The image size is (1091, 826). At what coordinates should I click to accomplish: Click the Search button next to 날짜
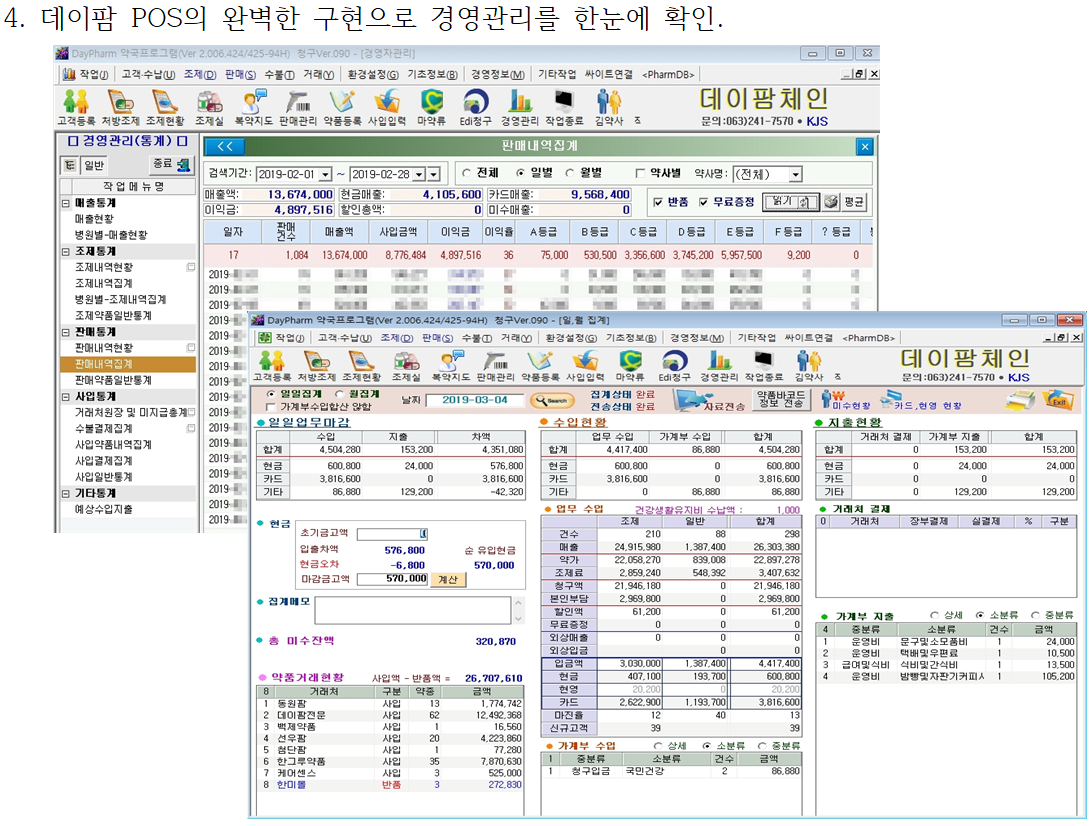552,400
